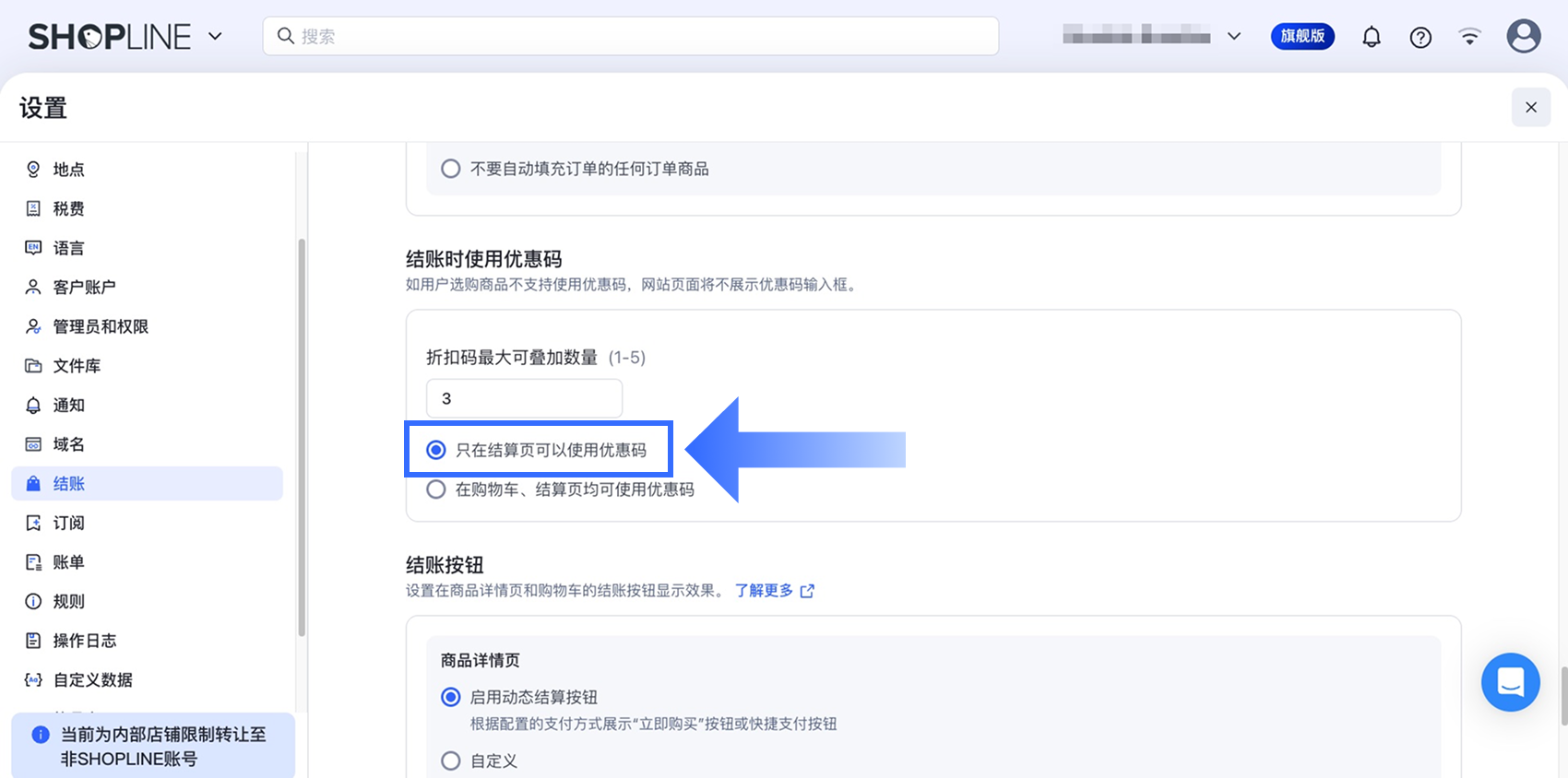The width and height of the screenshot is (1568, 778).
Task: Open 税费 in the settings sidebar
Action: pyautogui.click(x=68, y=209)
